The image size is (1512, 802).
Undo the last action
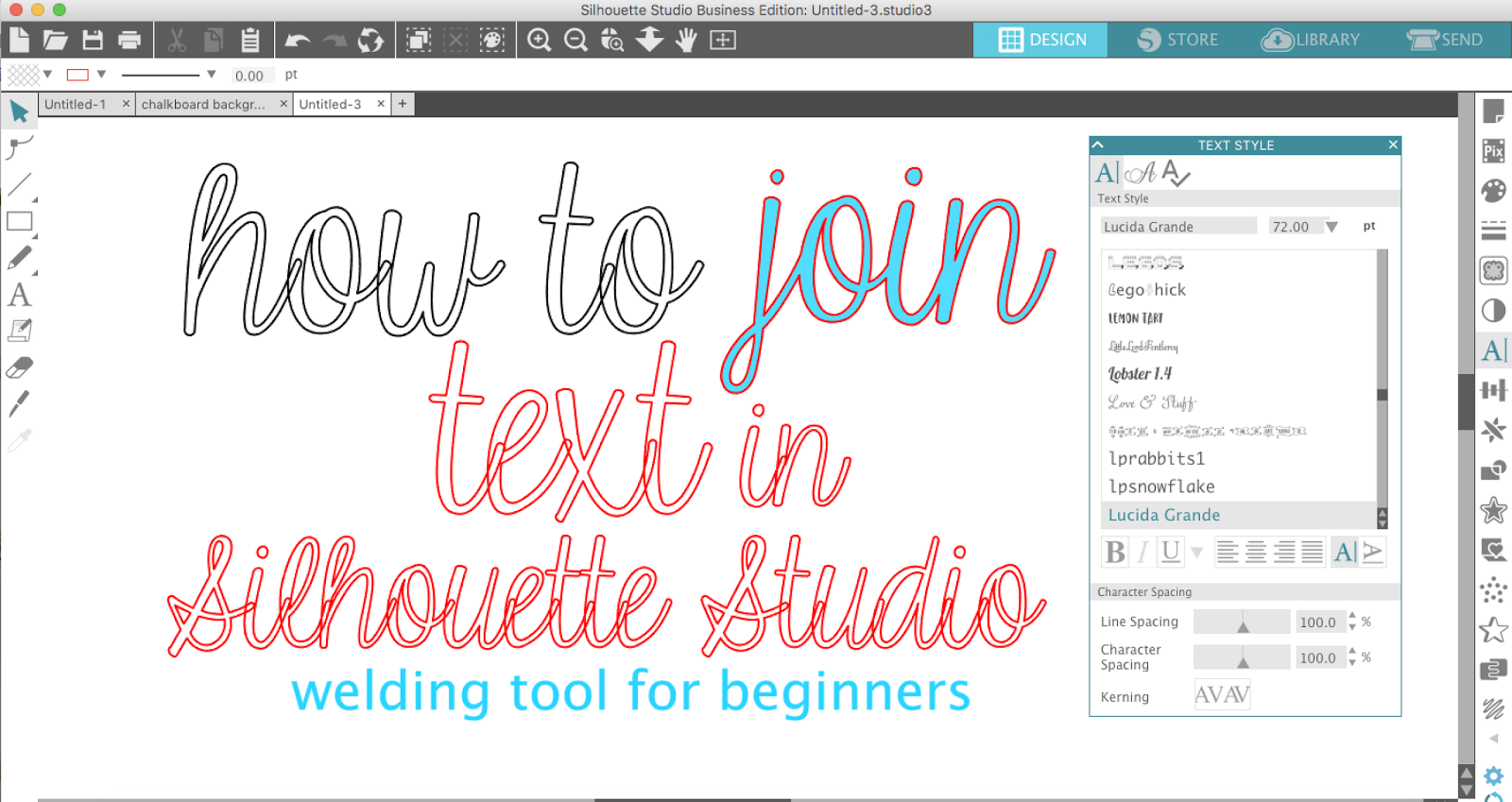tap(298, 40)
